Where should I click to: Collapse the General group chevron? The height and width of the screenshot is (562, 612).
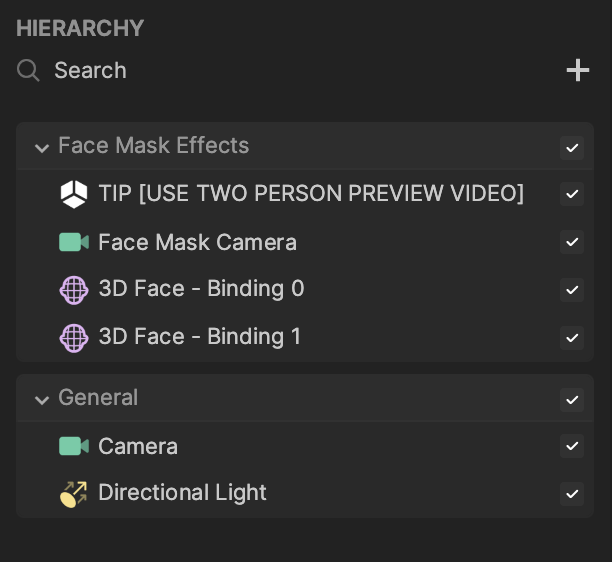point(42,400)
